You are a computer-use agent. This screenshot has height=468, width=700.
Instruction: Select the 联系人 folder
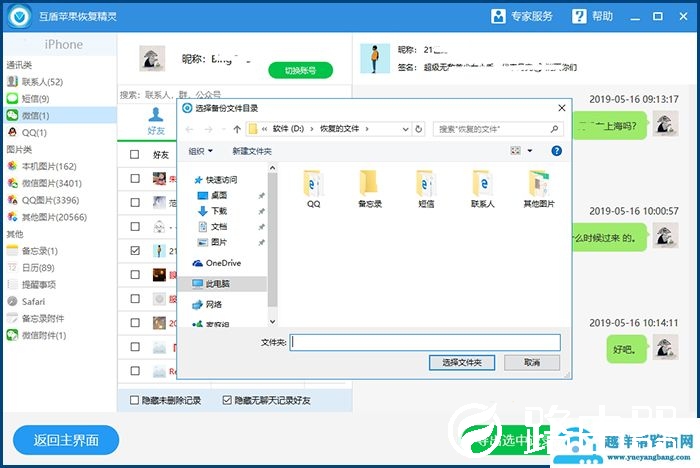tap(483, 189)
